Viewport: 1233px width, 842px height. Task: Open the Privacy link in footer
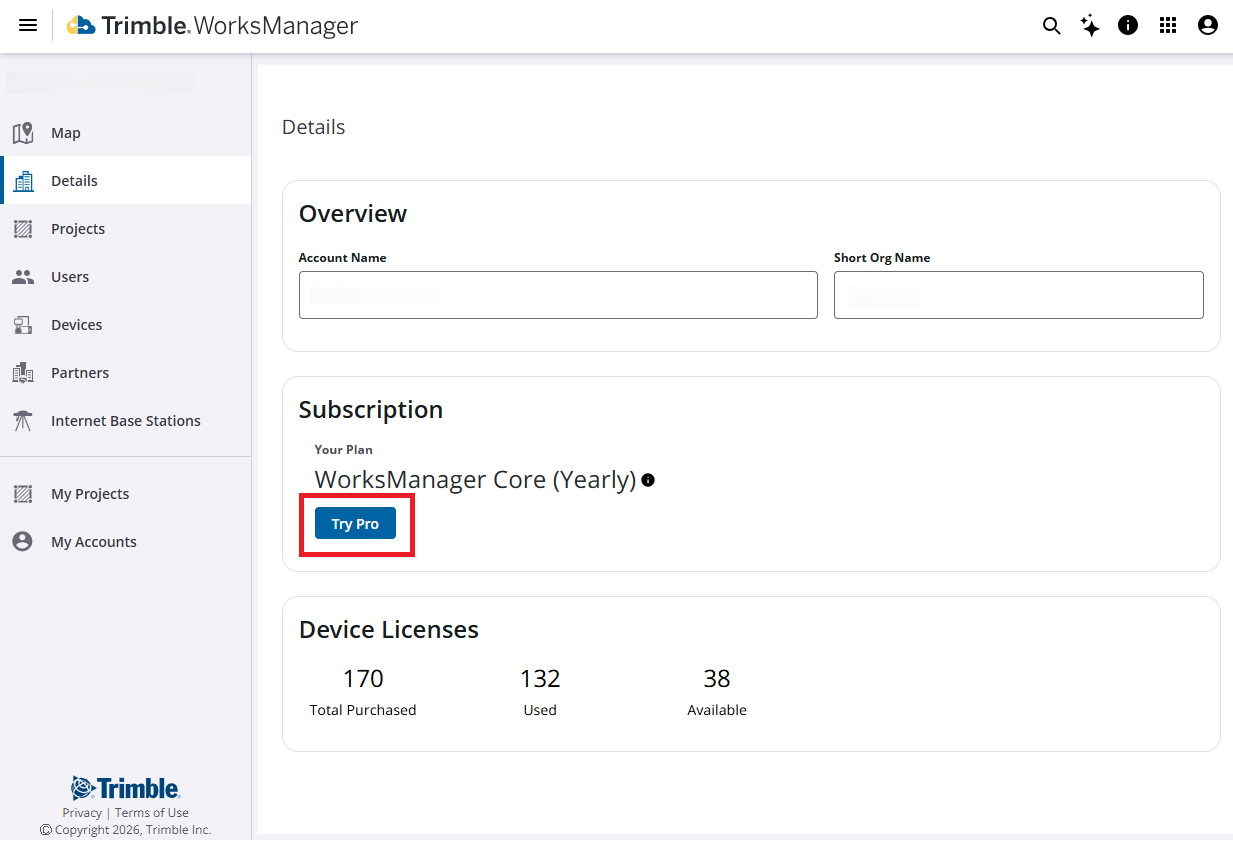(x=81, y=813)
